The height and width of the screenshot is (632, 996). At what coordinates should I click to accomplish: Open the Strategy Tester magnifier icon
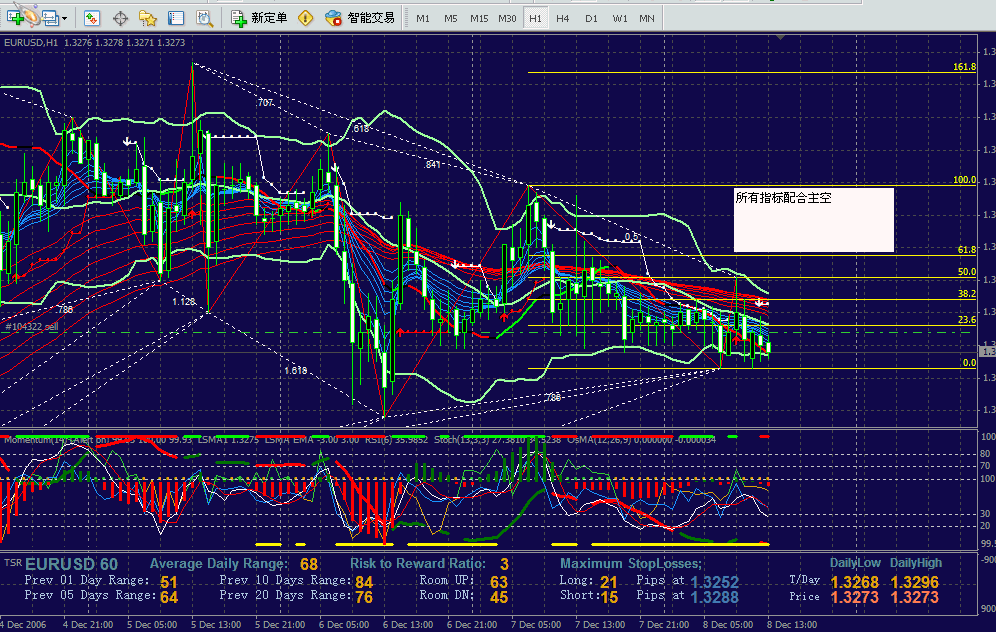(204, 18)
